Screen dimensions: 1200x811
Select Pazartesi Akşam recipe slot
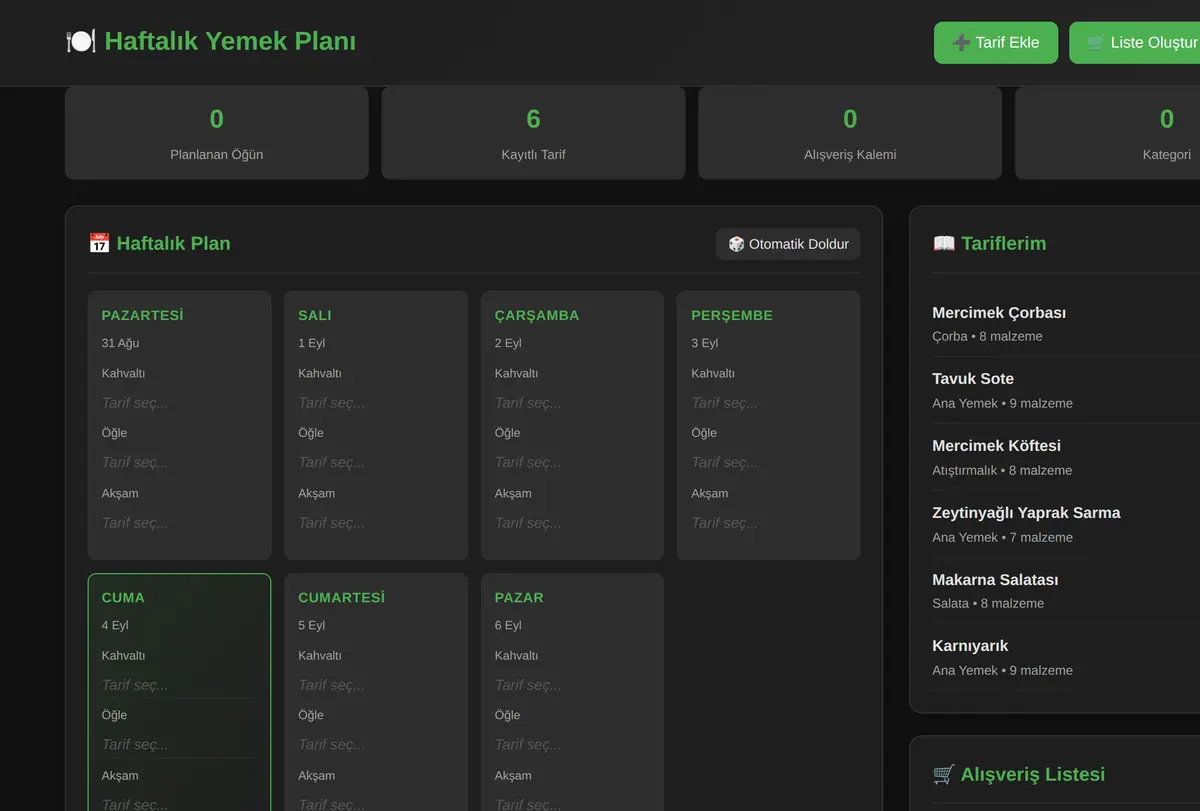click(x=179, y=522)
